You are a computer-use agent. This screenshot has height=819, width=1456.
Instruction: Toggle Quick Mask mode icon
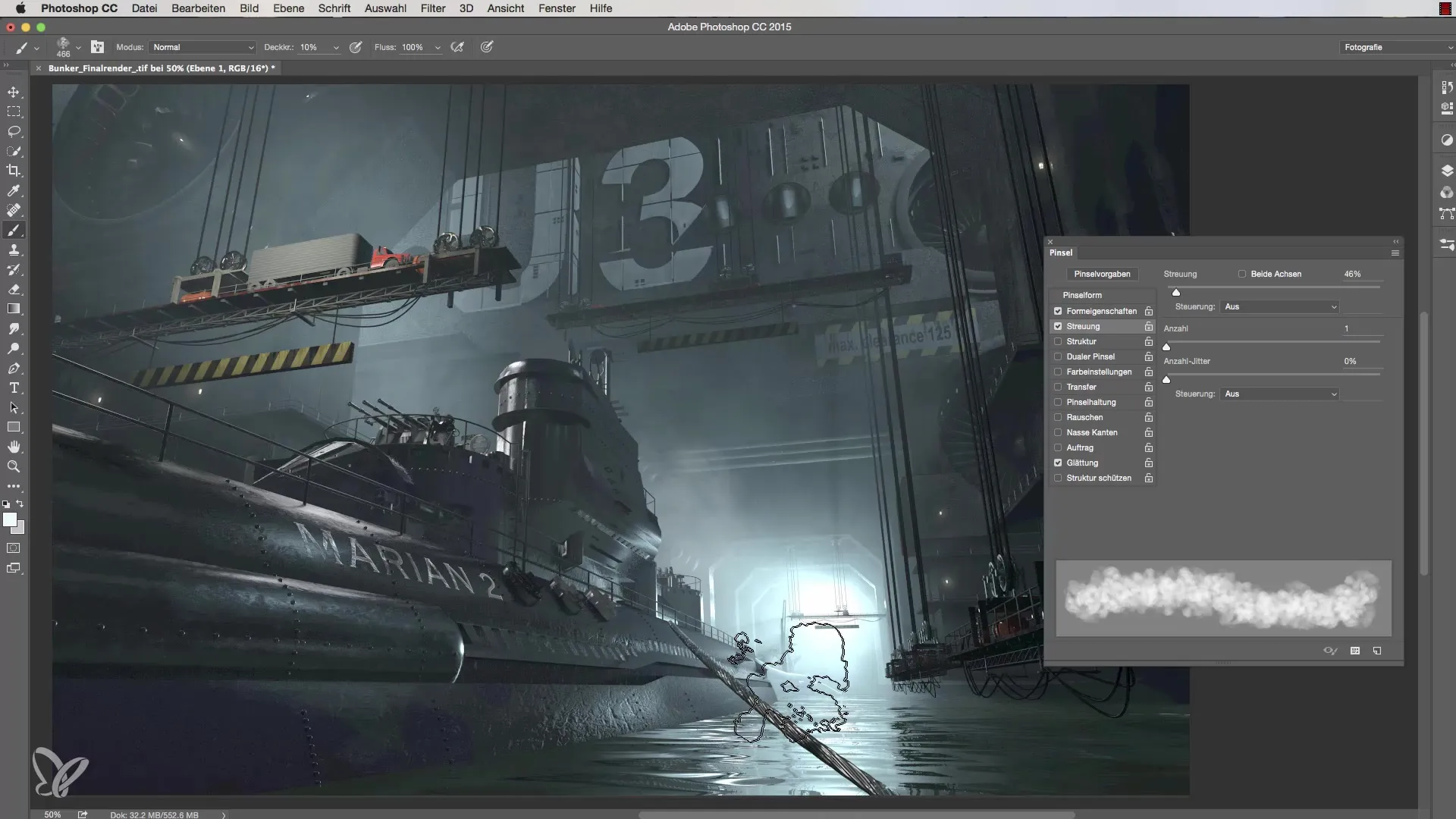tap(14, 548)
